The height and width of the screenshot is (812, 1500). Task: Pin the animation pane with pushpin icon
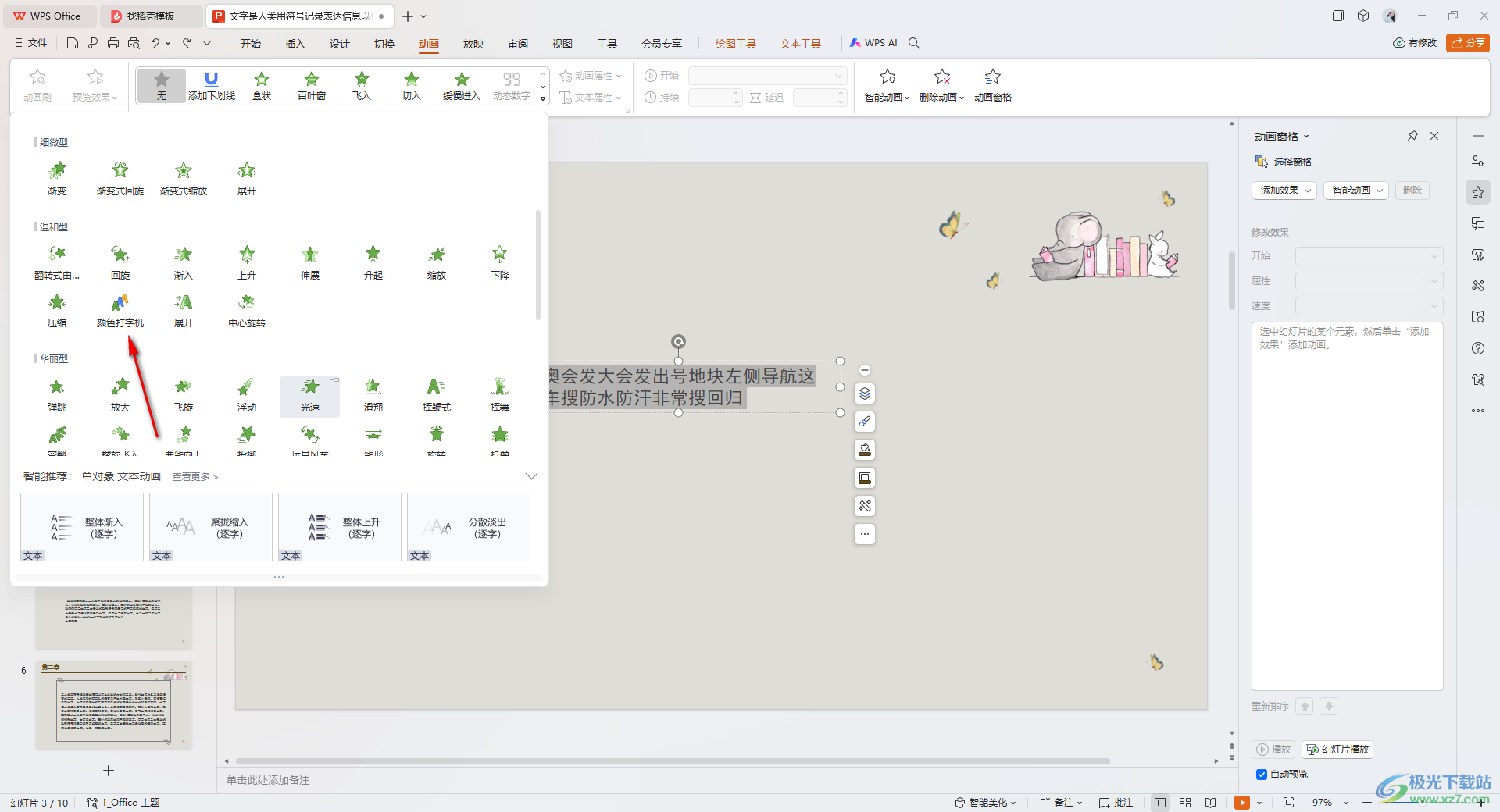click(x=1412, y=136)
